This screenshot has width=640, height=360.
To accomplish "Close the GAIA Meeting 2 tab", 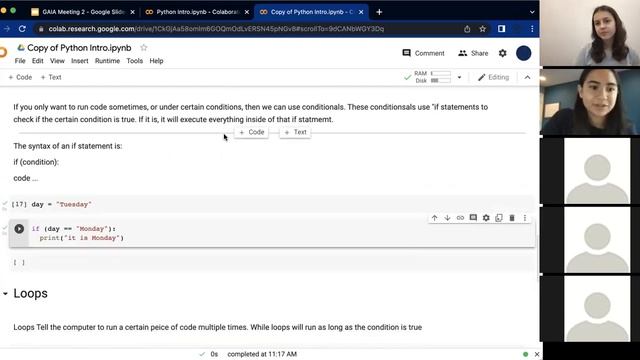I will [132, 12].
